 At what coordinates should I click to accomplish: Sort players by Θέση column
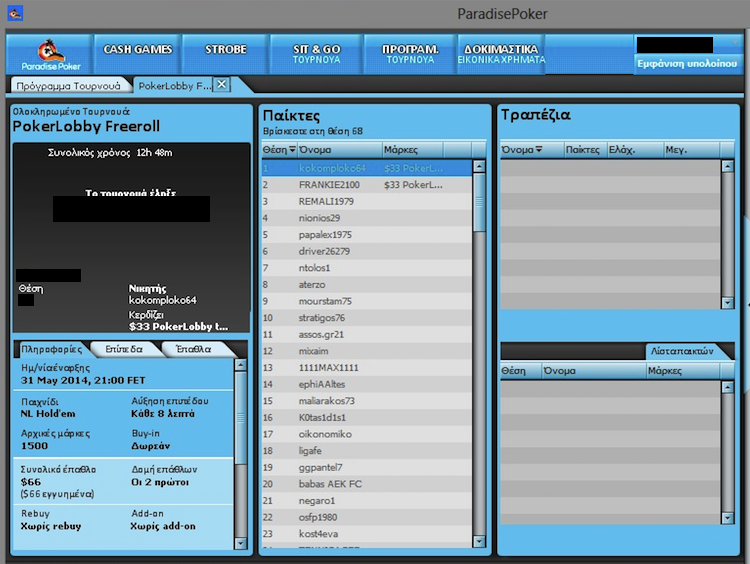[279, 150]
